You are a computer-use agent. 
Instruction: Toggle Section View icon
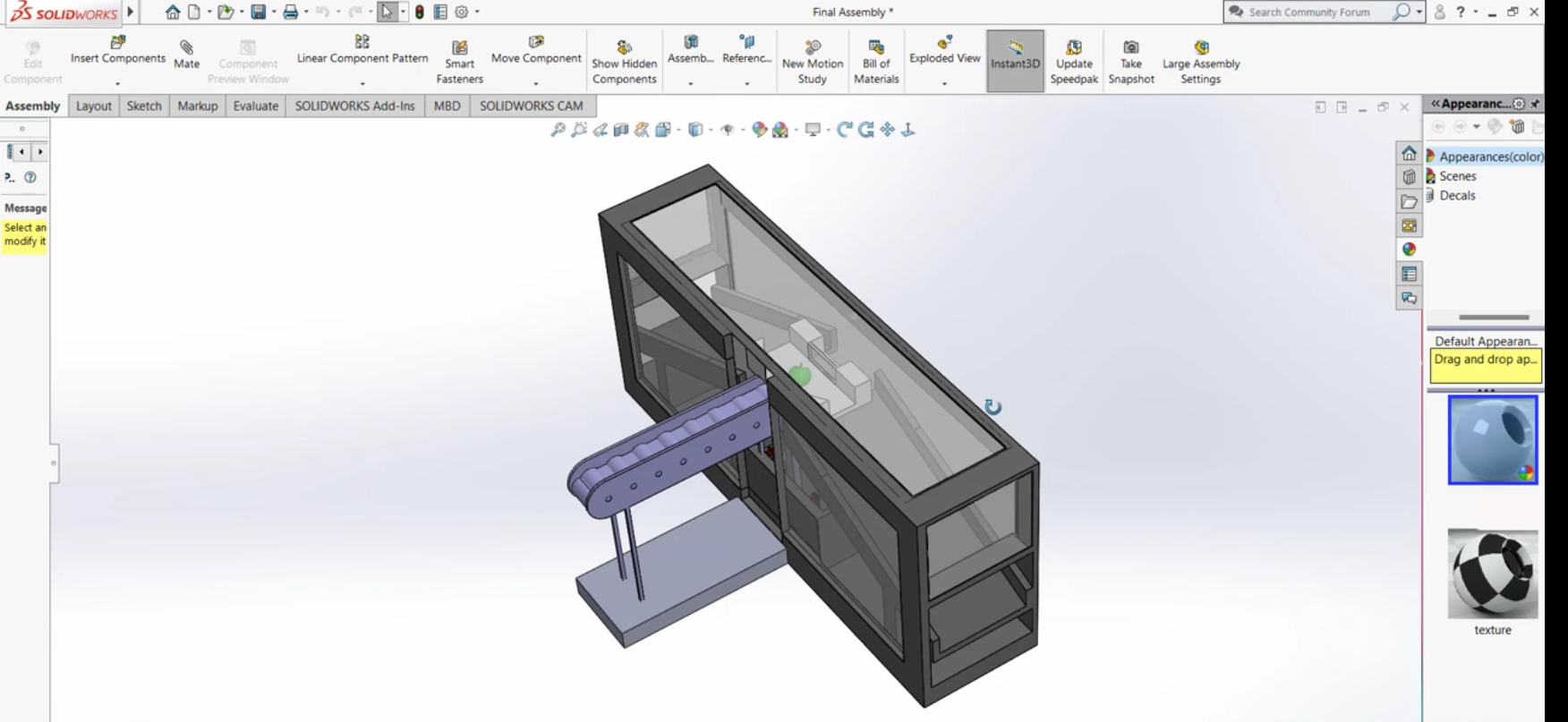[x=621, y=130]
